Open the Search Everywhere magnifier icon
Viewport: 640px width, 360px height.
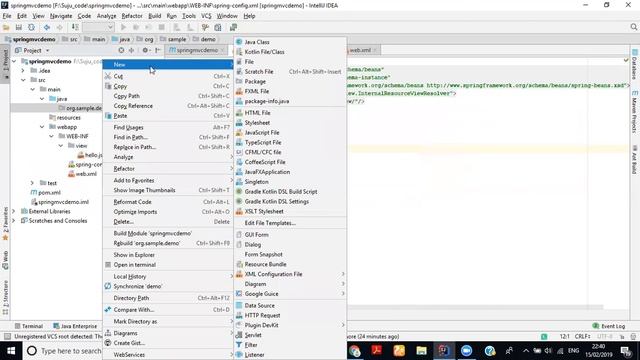click(633, 27)
